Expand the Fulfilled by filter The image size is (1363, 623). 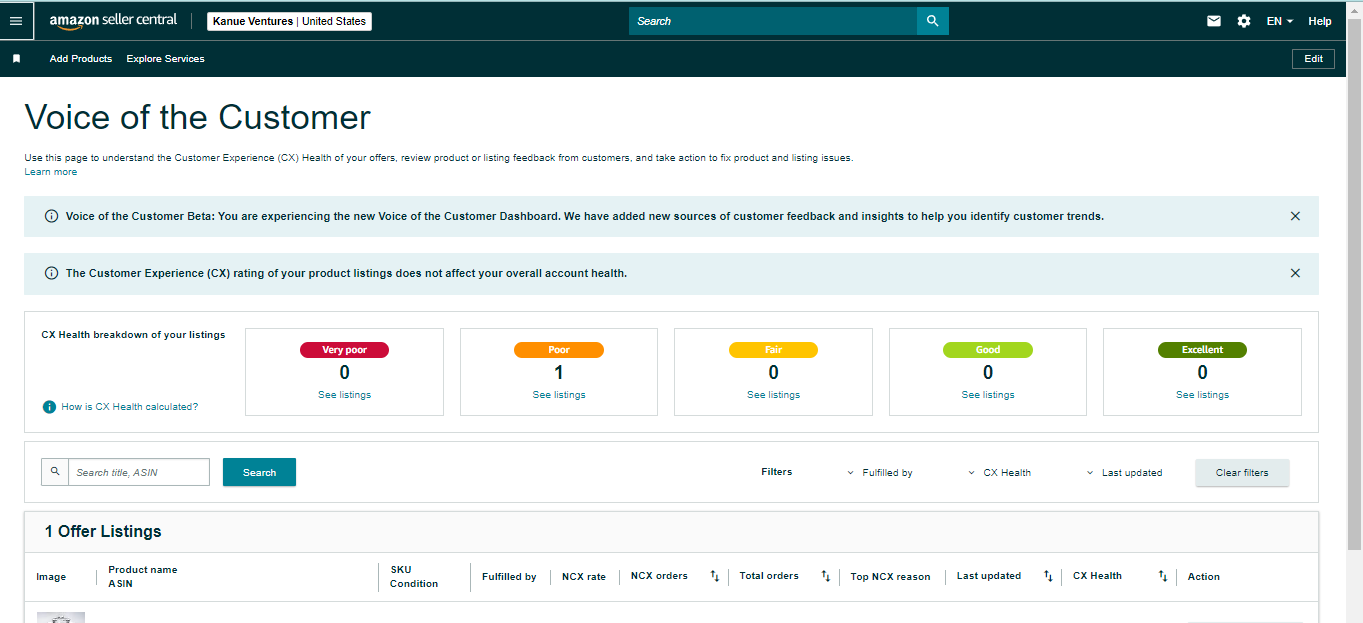pos(880,473)
